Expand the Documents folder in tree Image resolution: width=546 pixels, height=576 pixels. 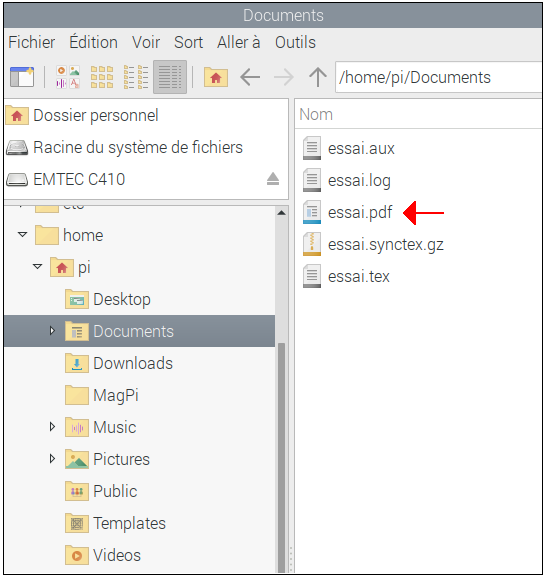point(52,331)
